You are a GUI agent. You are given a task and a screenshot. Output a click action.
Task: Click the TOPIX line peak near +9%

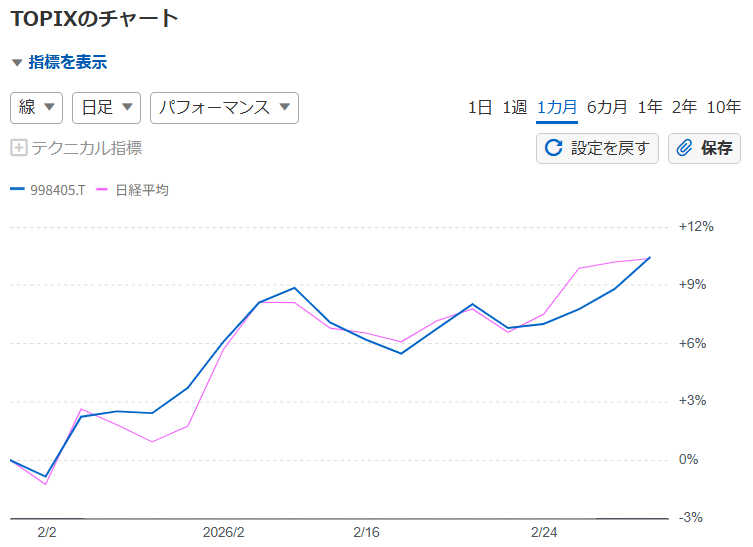[295, 288]
